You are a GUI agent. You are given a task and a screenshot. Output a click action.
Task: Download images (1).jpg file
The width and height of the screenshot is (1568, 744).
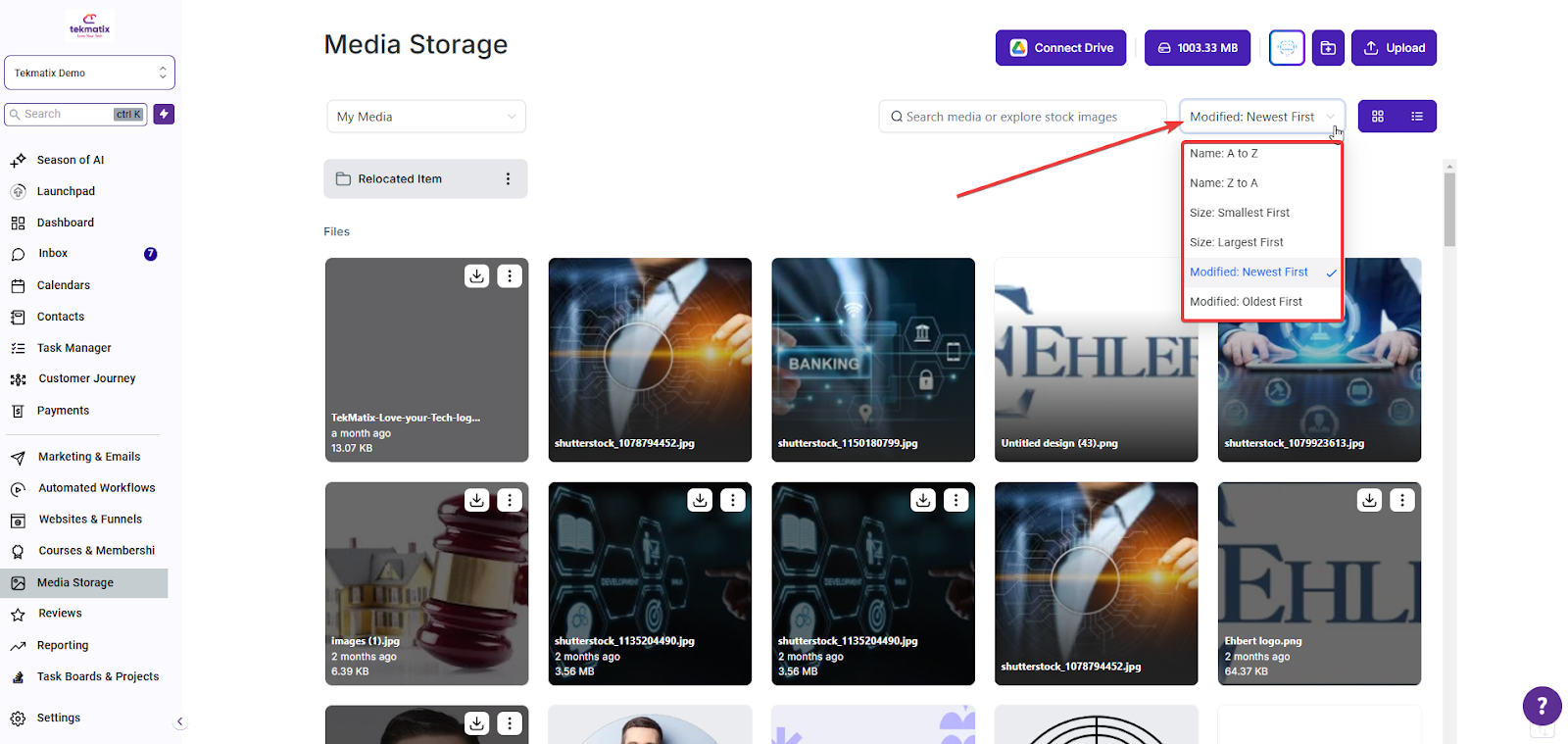coord(476,500)
